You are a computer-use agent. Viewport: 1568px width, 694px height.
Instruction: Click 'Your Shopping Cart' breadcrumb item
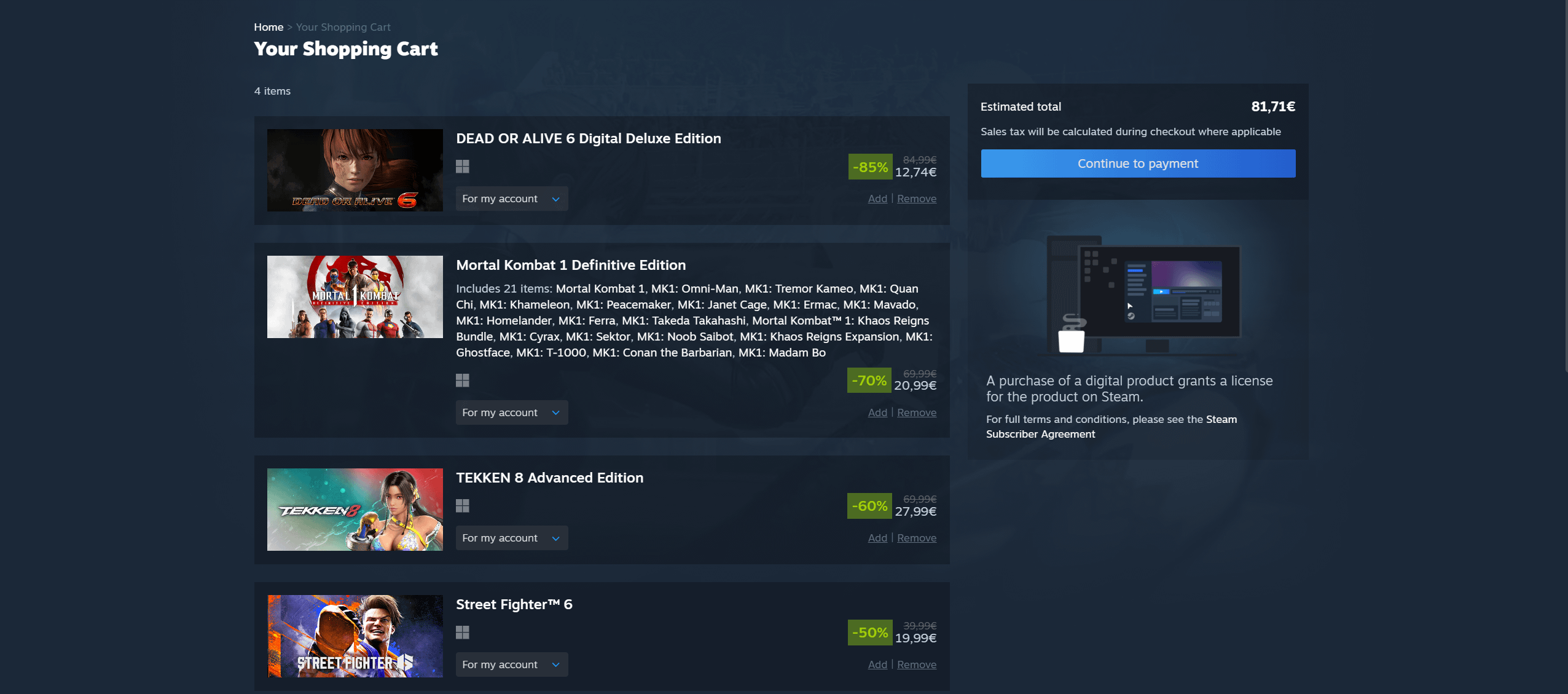[x=343, y=27]
